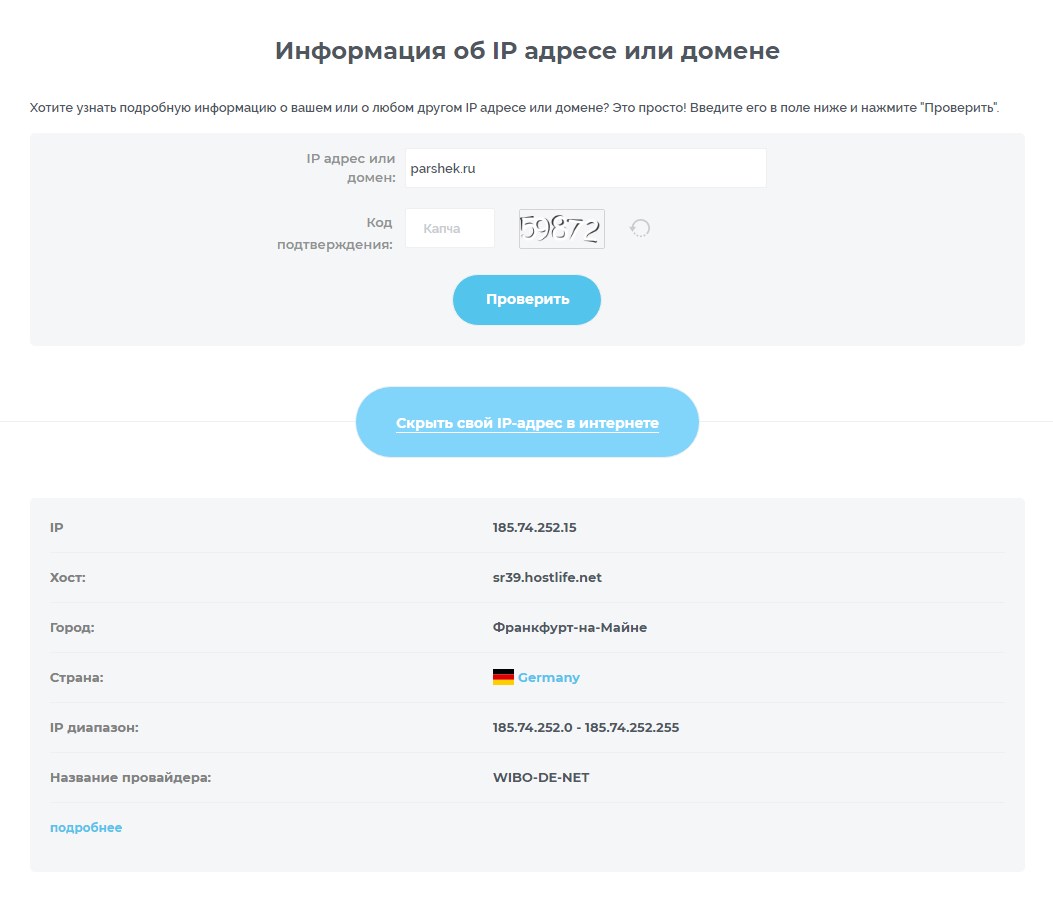Screen dimensions: 1053x897
Task: Click the 'Название провайдера' row label
Action: click(130, 778)
